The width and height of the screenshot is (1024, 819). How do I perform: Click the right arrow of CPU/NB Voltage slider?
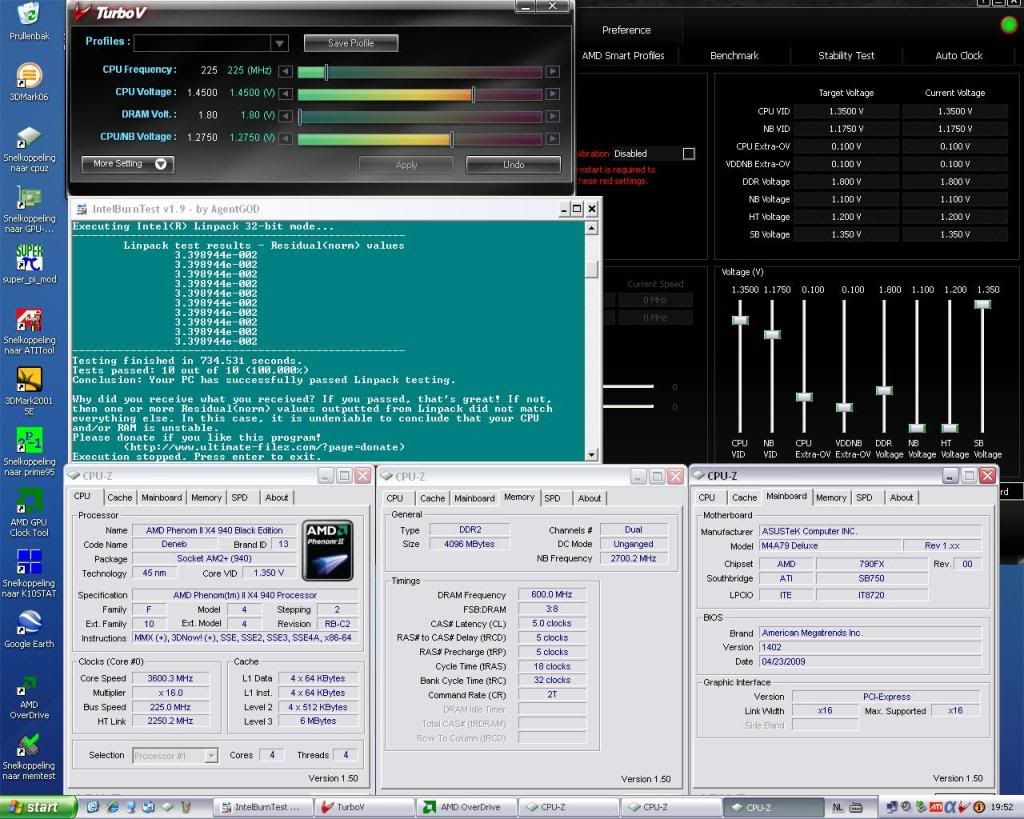(x=552, y=138)
